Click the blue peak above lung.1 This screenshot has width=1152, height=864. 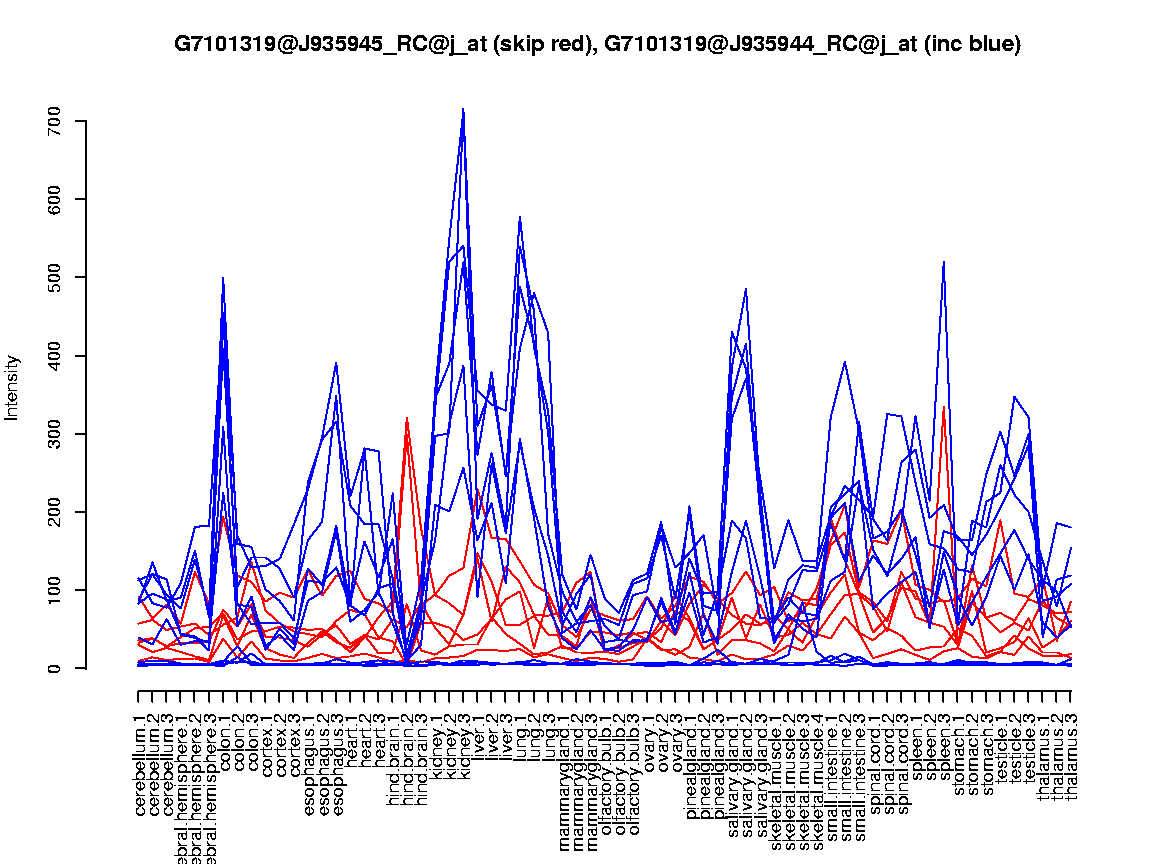(x=520, y=217)
